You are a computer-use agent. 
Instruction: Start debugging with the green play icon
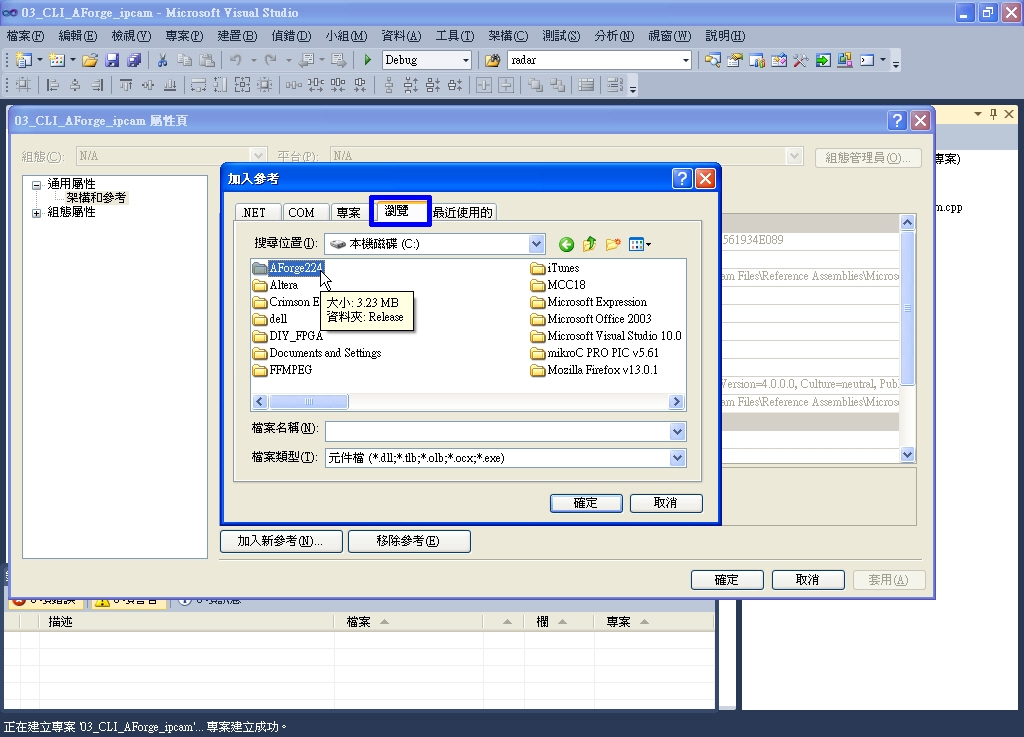pos(366,60)
